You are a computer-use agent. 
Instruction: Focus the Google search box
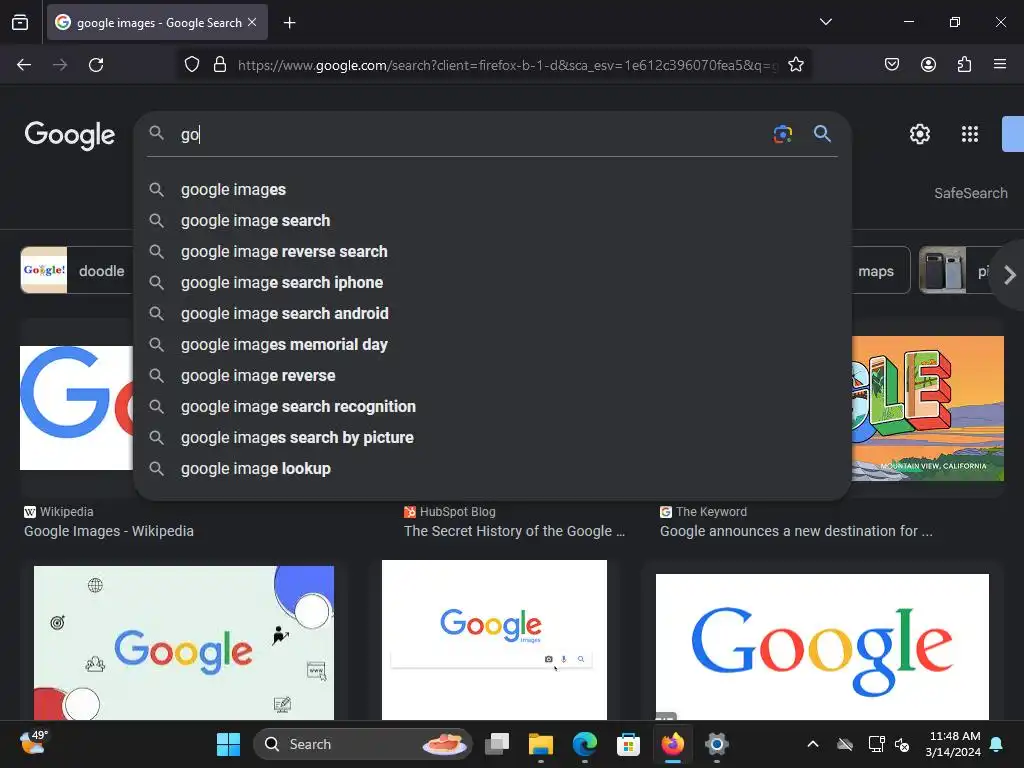[x=470, y=135]
